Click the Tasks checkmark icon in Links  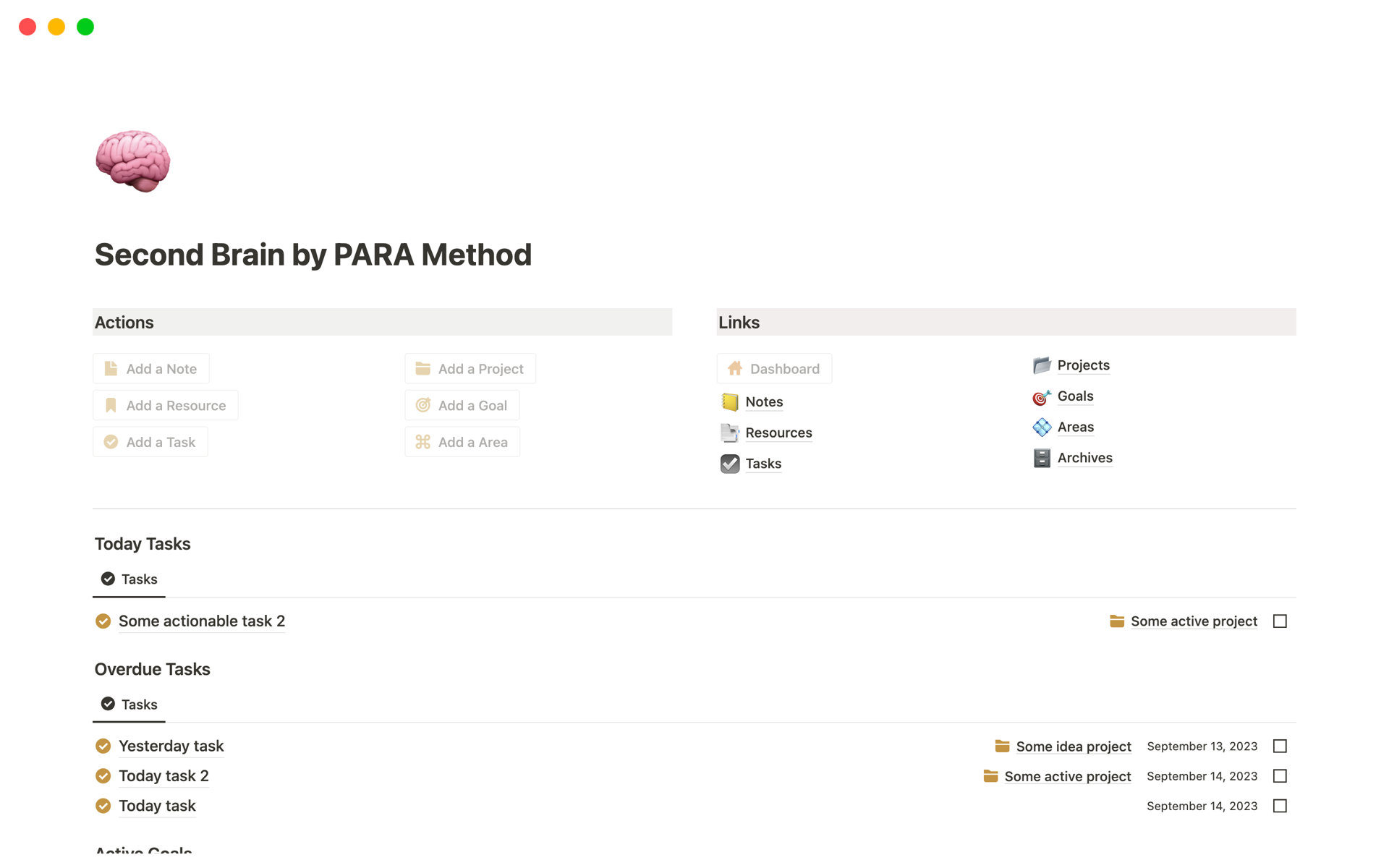coord(730,464)
